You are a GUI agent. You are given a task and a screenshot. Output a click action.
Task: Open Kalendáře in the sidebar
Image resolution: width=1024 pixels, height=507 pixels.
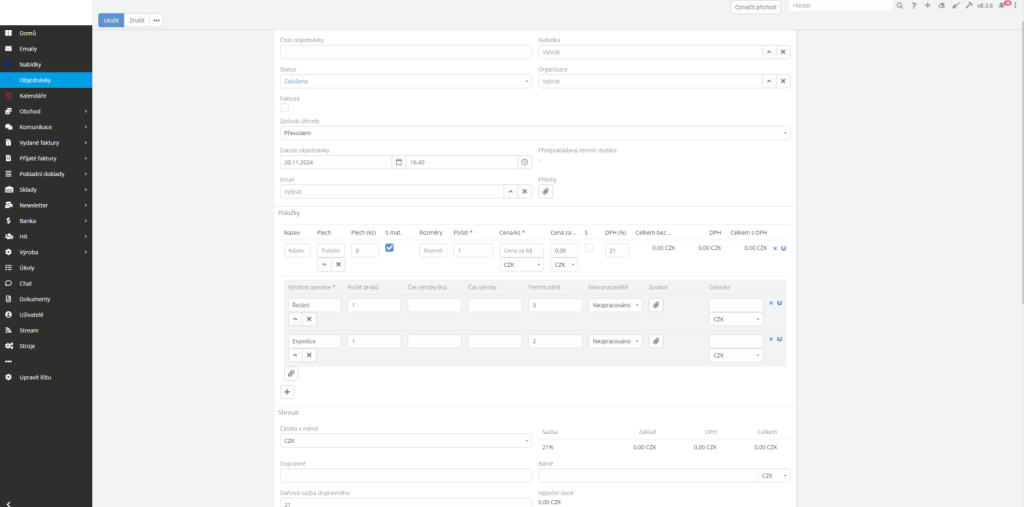(x=33, y=95)
